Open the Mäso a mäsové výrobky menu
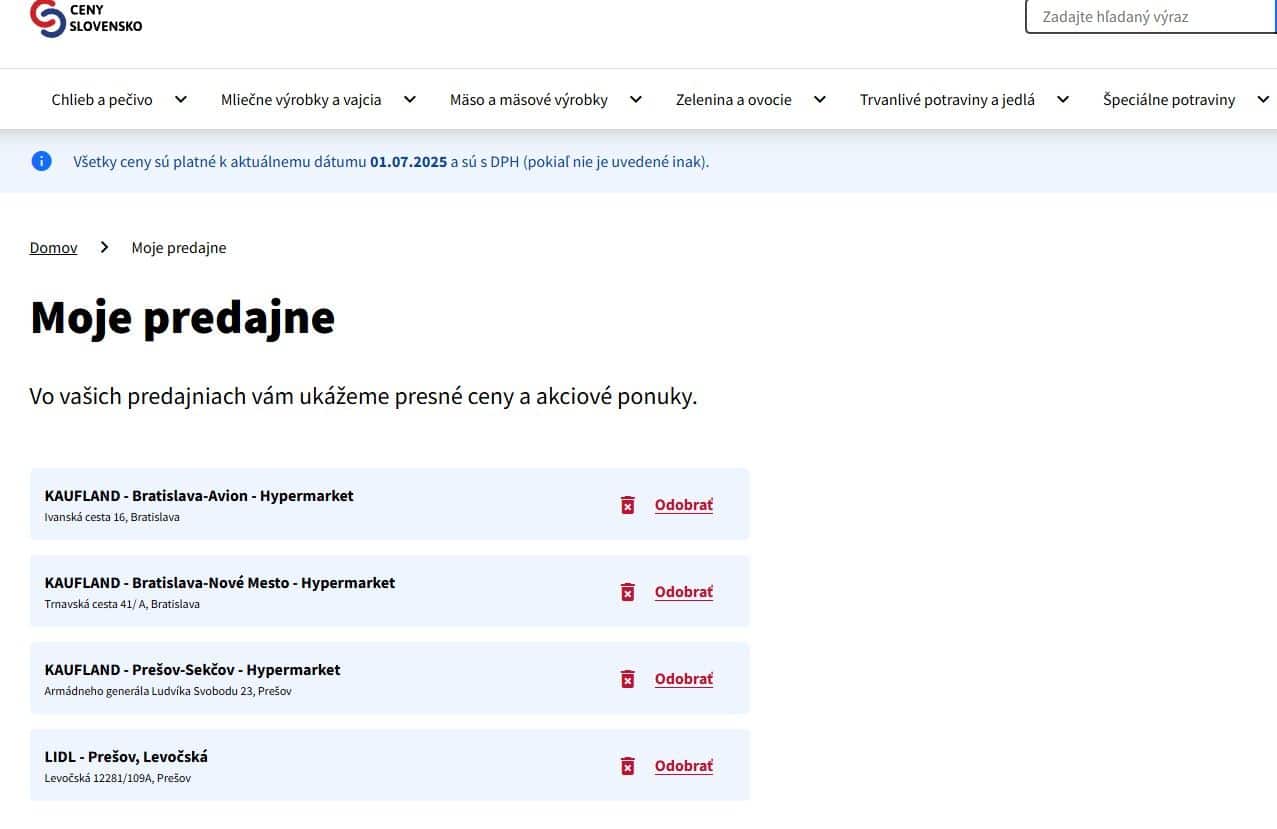Viewport: 1277px width, 829px height. point(529,100)
